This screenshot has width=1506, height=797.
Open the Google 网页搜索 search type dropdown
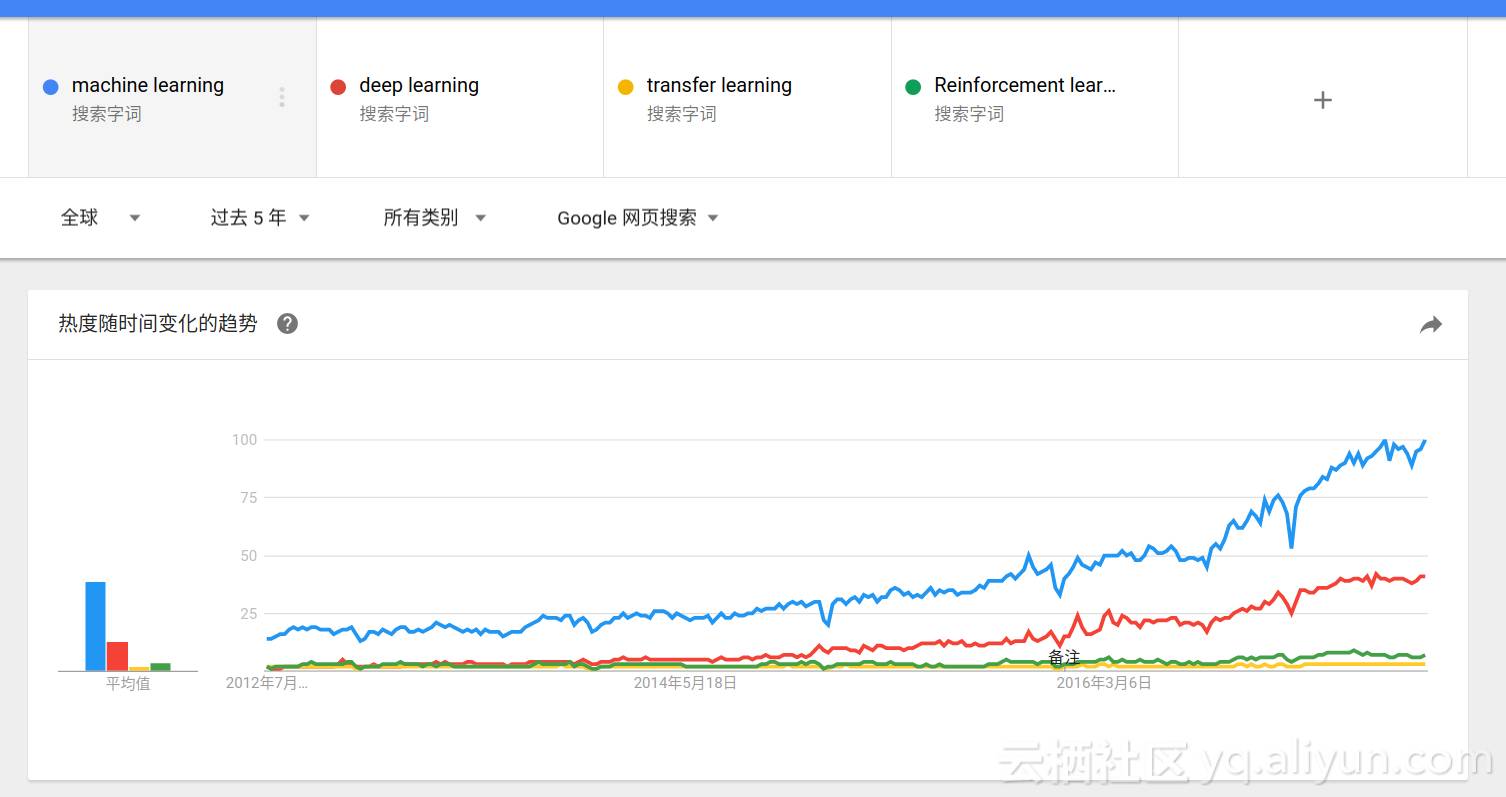click(x=638, y=218)
